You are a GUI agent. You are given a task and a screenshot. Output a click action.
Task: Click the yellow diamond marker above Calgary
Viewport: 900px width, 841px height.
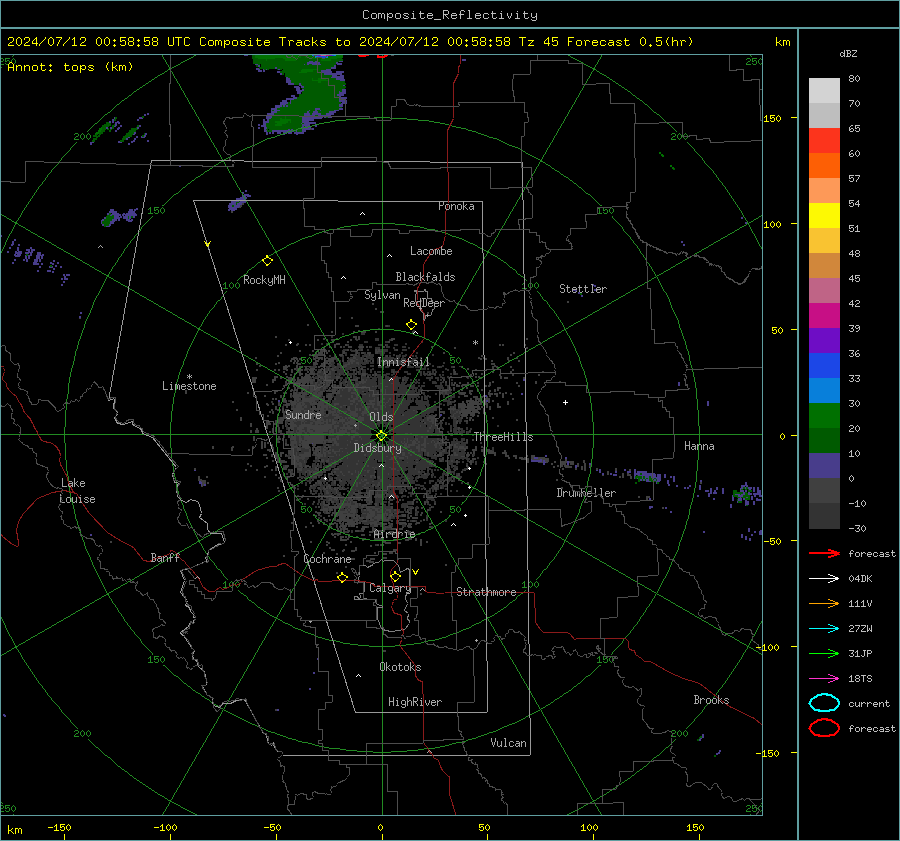(395, 576)
